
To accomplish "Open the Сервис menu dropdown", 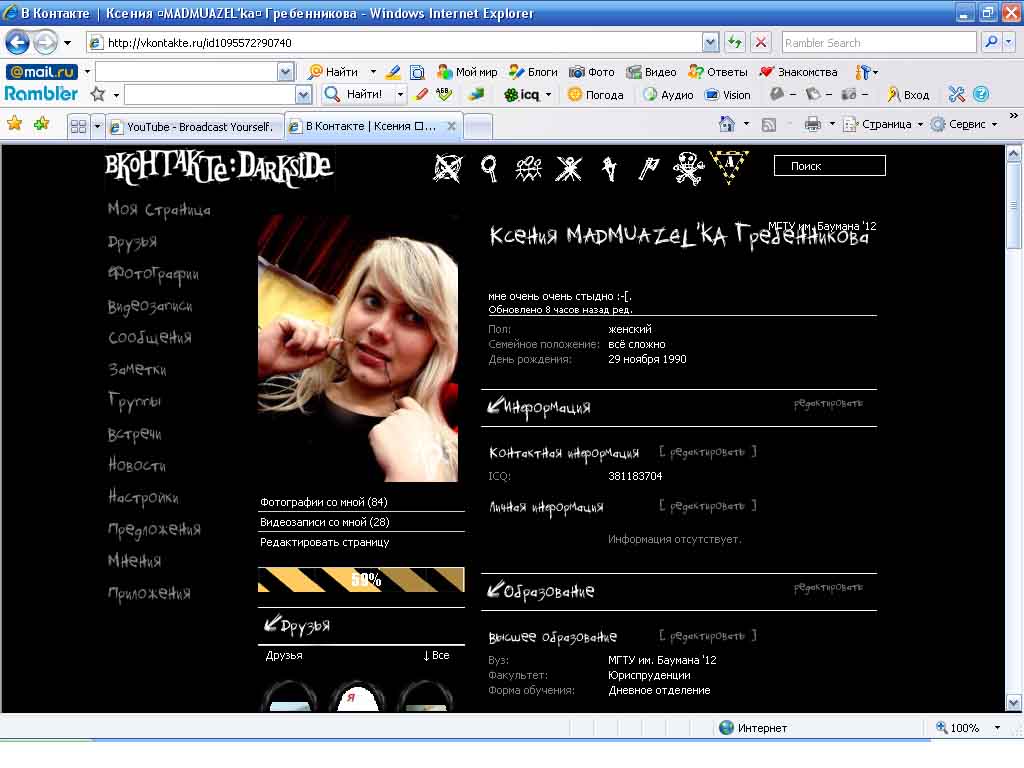I will [x=995, y=124].
